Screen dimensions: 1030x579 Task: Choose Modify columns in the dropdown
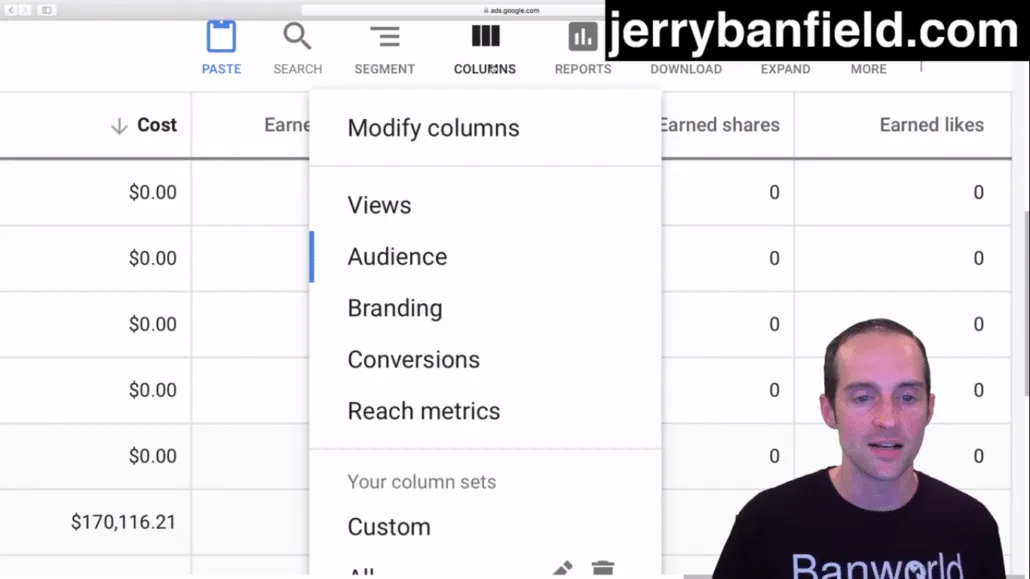tap(434, 128)
